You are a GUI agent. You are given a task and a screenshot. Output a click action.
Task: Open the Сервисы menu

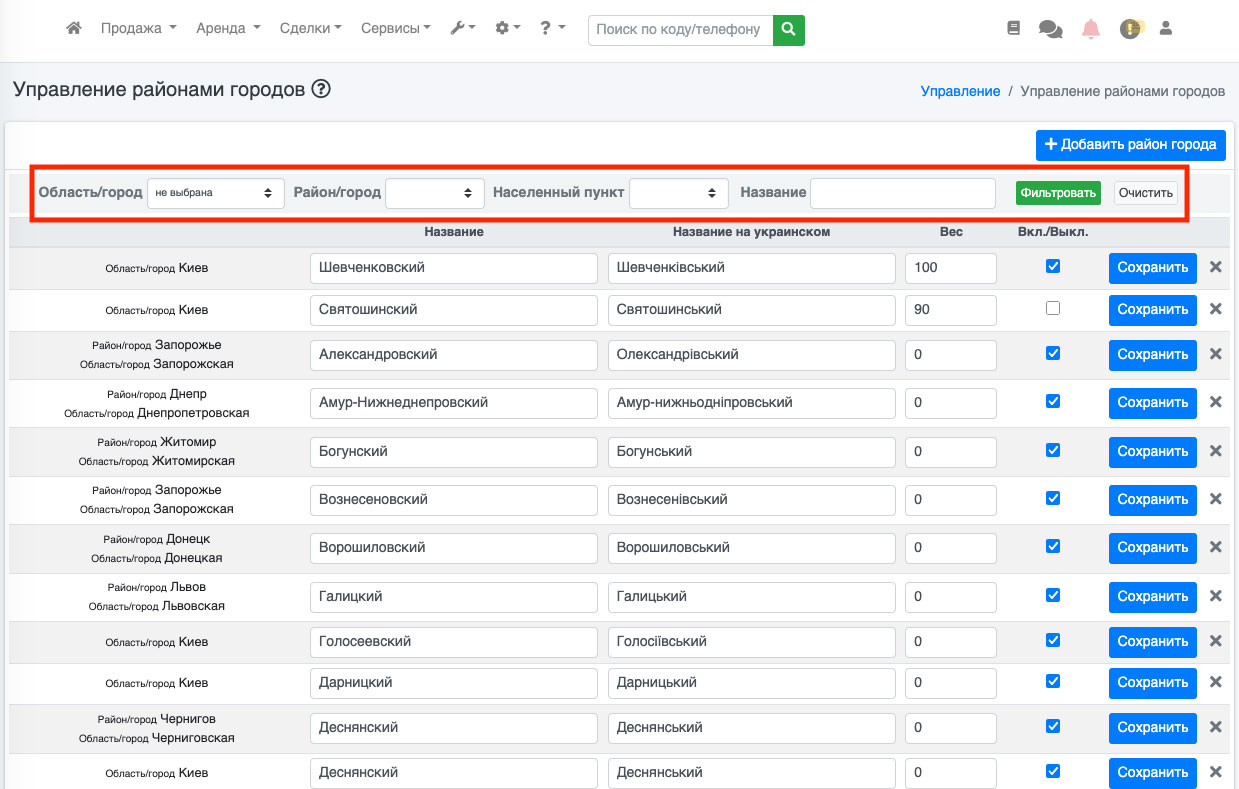[x=395, y=29]
